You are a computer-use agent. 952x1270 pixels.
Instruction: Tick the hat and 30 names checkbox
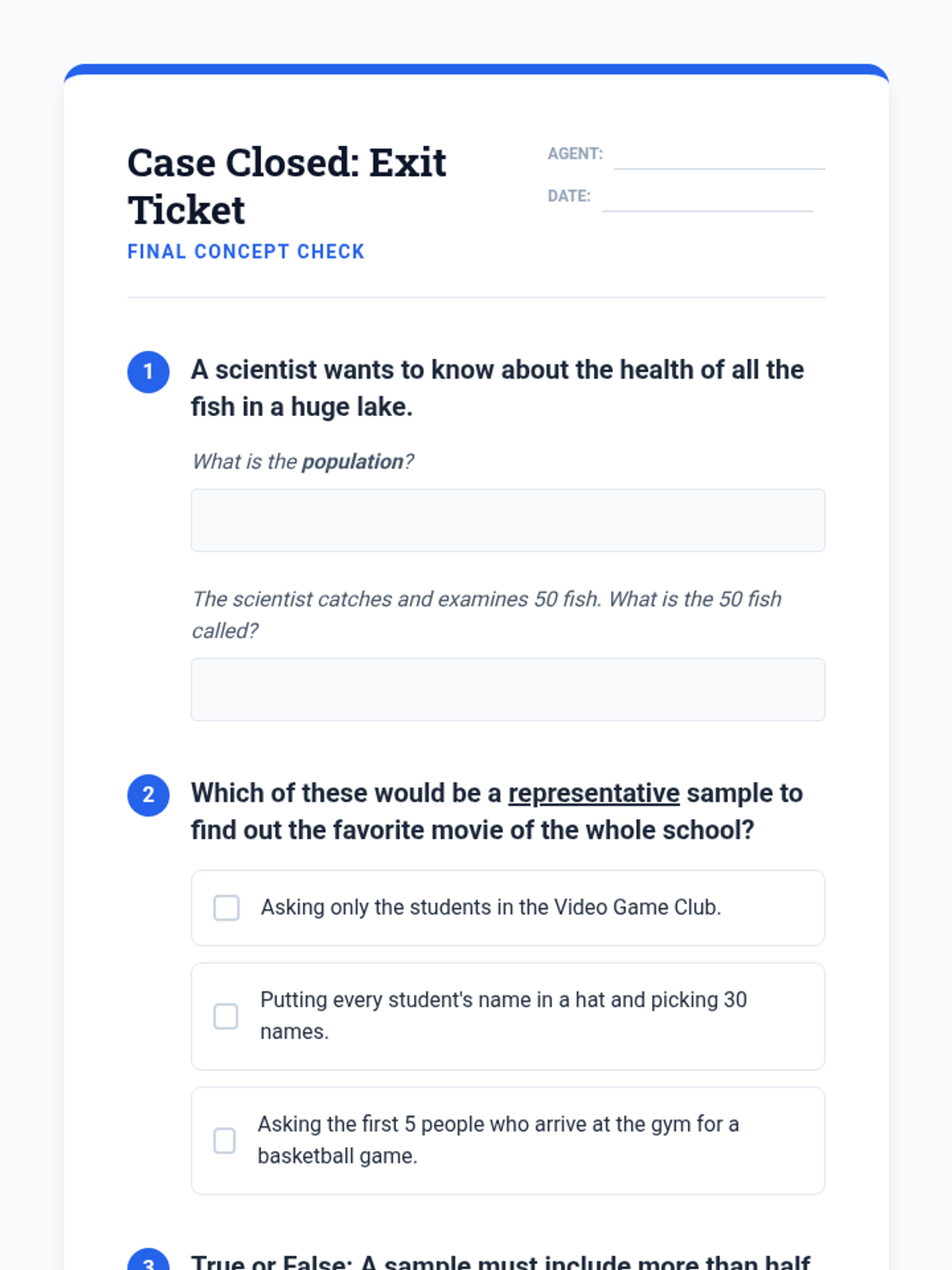[226, 1016]
